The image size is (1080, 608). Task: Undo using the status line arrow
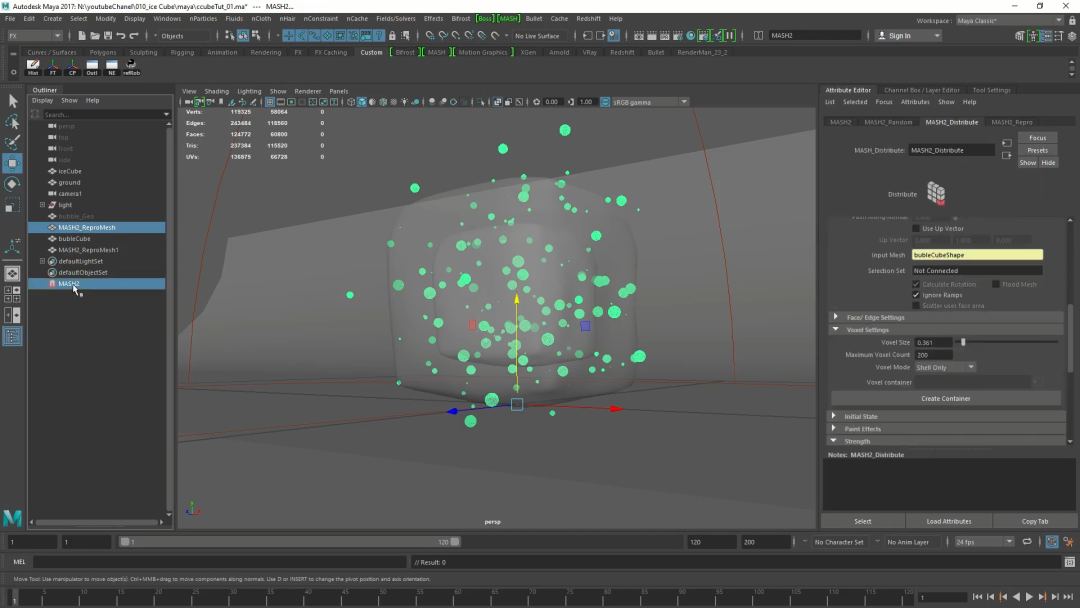coord(121,36)
